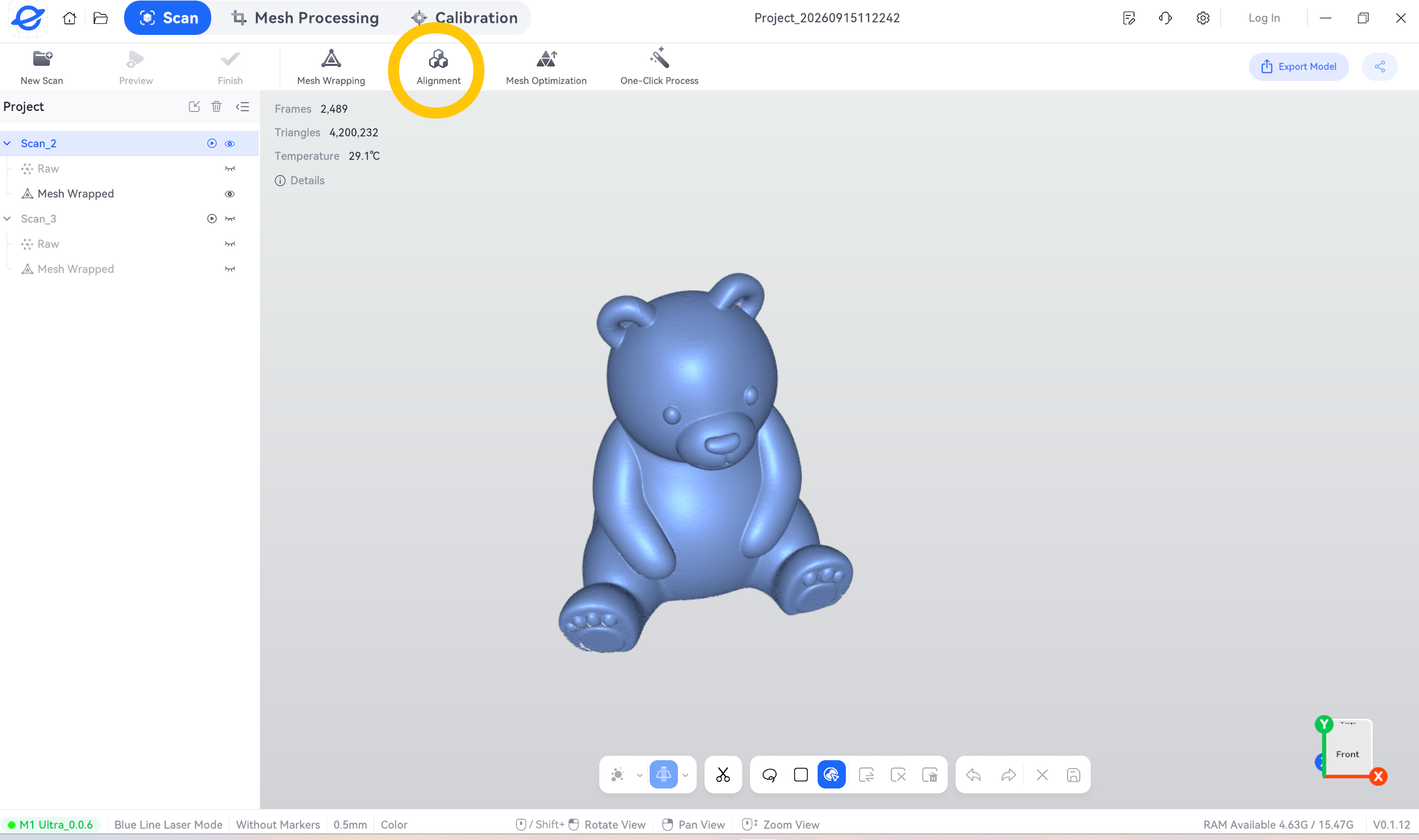Click the delete selected icon
Screen dimensions: 1419x840
coord(930,774)
